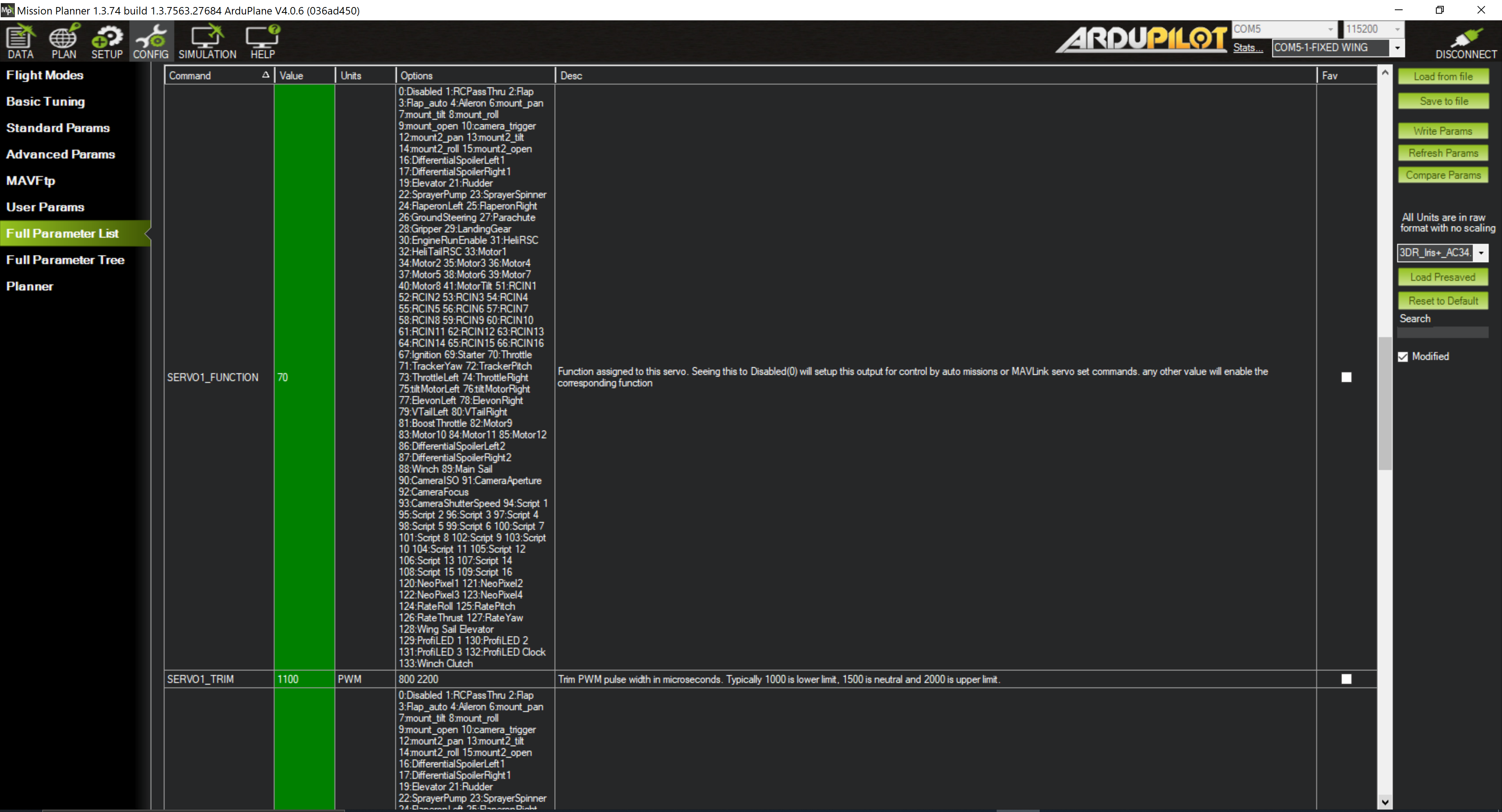Expand the 3DR_Iris+ presaved params dropdown
Screen dimensions: 1502x812
pos(1480,252)
